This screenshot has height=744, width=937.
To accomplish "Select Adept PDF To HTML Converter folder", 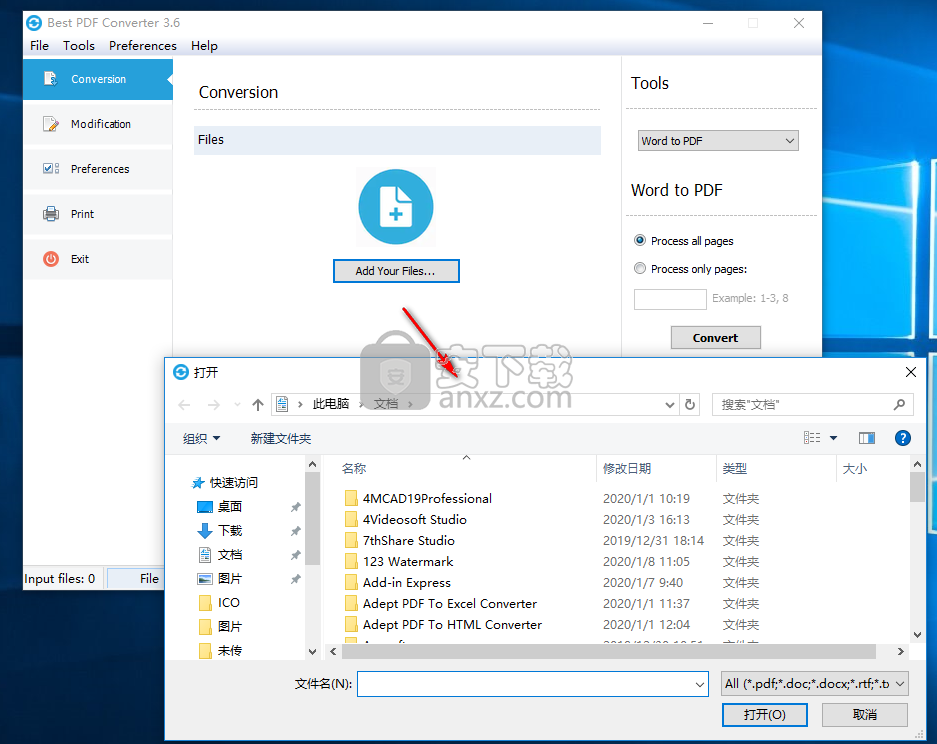I will coord(452,624).
